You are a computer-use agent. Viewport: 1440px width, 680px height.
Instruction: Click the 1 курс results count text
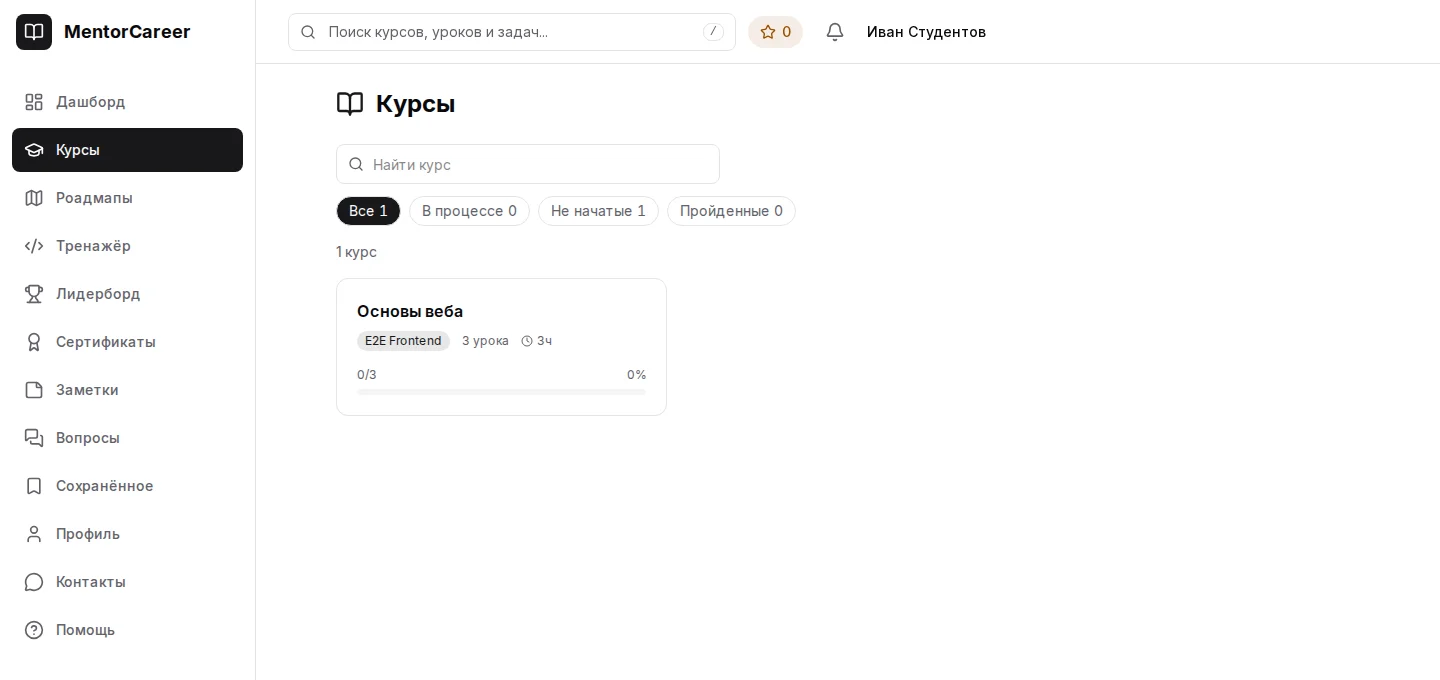pyautogui.click(x=356, y=252)
